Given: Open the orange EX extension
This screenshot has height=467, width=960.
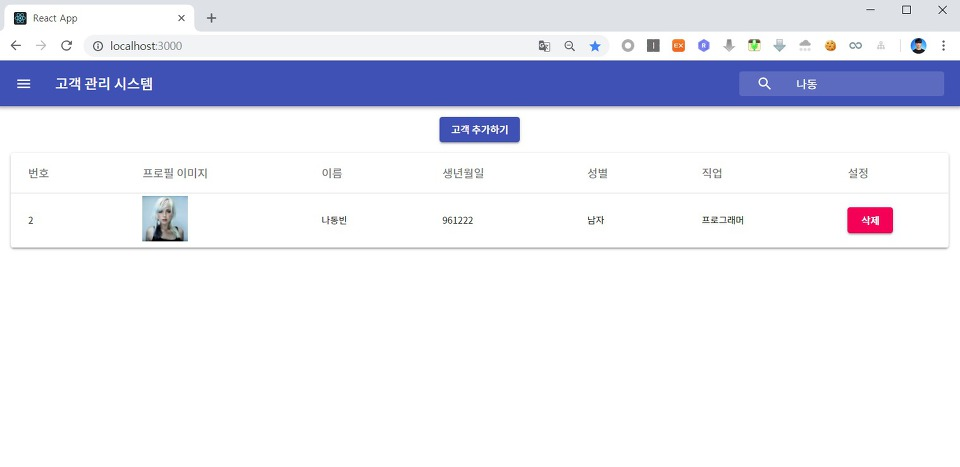Looking at the screenshot, I should pos(679,46).
